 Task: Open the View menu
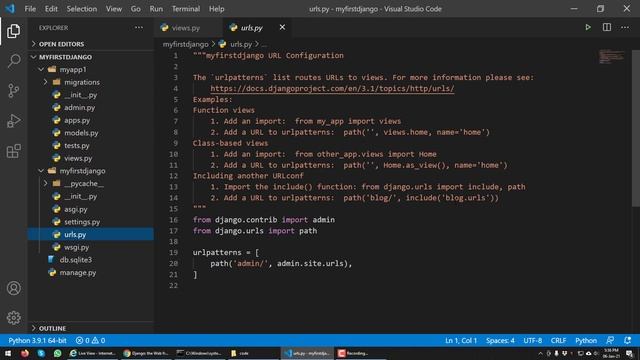click(114, 9)
